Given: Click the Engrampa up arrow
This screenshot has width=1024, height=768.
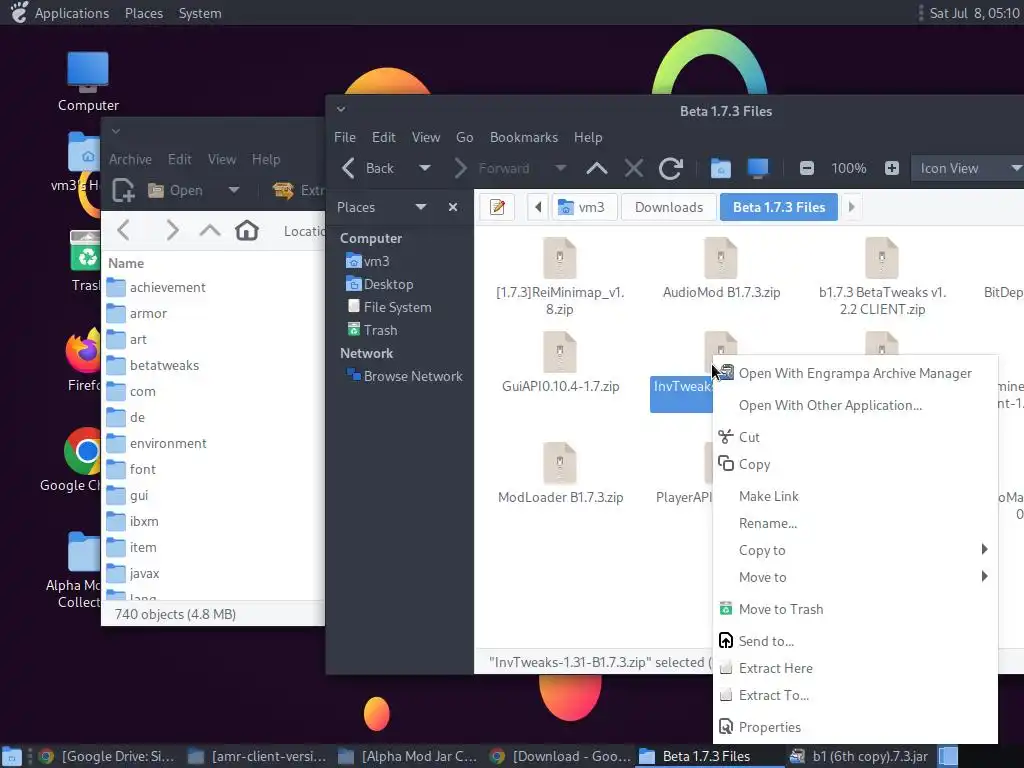Looking at the screenshot, I should click(x=210, y=231).
